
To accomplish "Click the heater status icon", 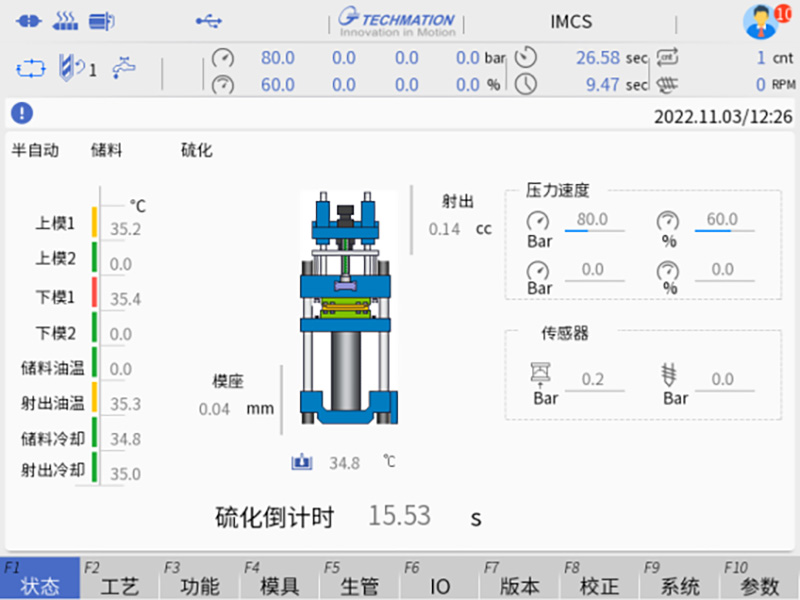I will click(x=64, y=20).
